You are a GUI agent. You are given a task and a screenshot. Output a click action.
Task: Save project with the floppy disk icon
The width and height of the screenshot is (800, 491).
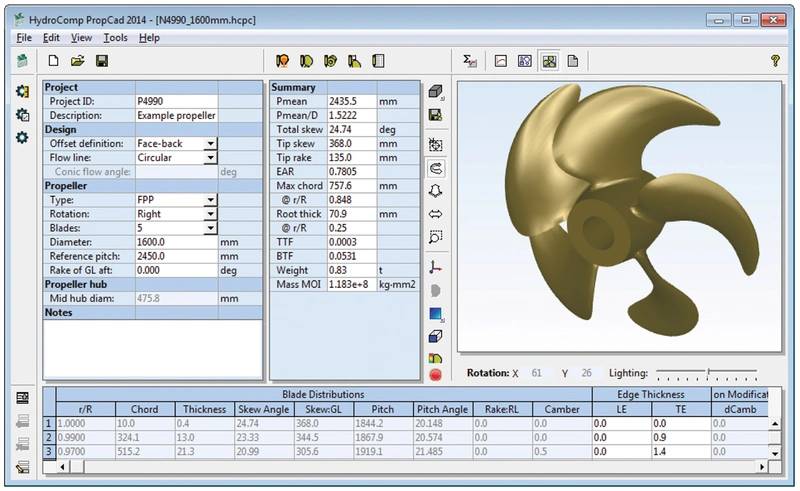(102, 61)
